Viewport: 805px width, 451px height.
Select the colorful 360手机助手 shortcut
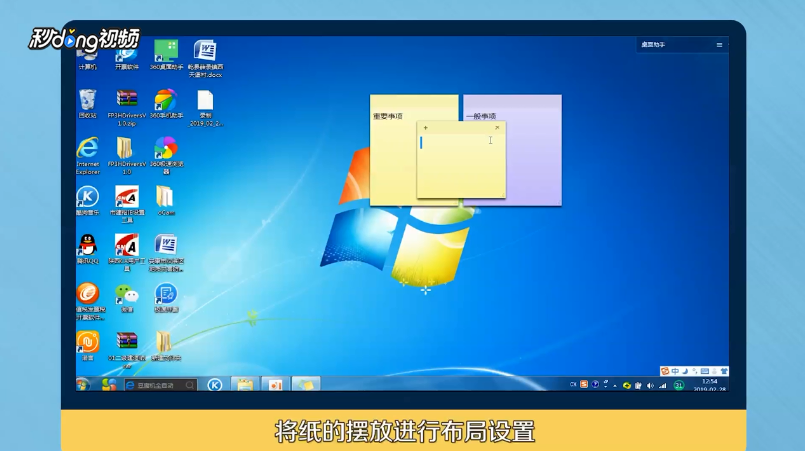click(166, 104)
